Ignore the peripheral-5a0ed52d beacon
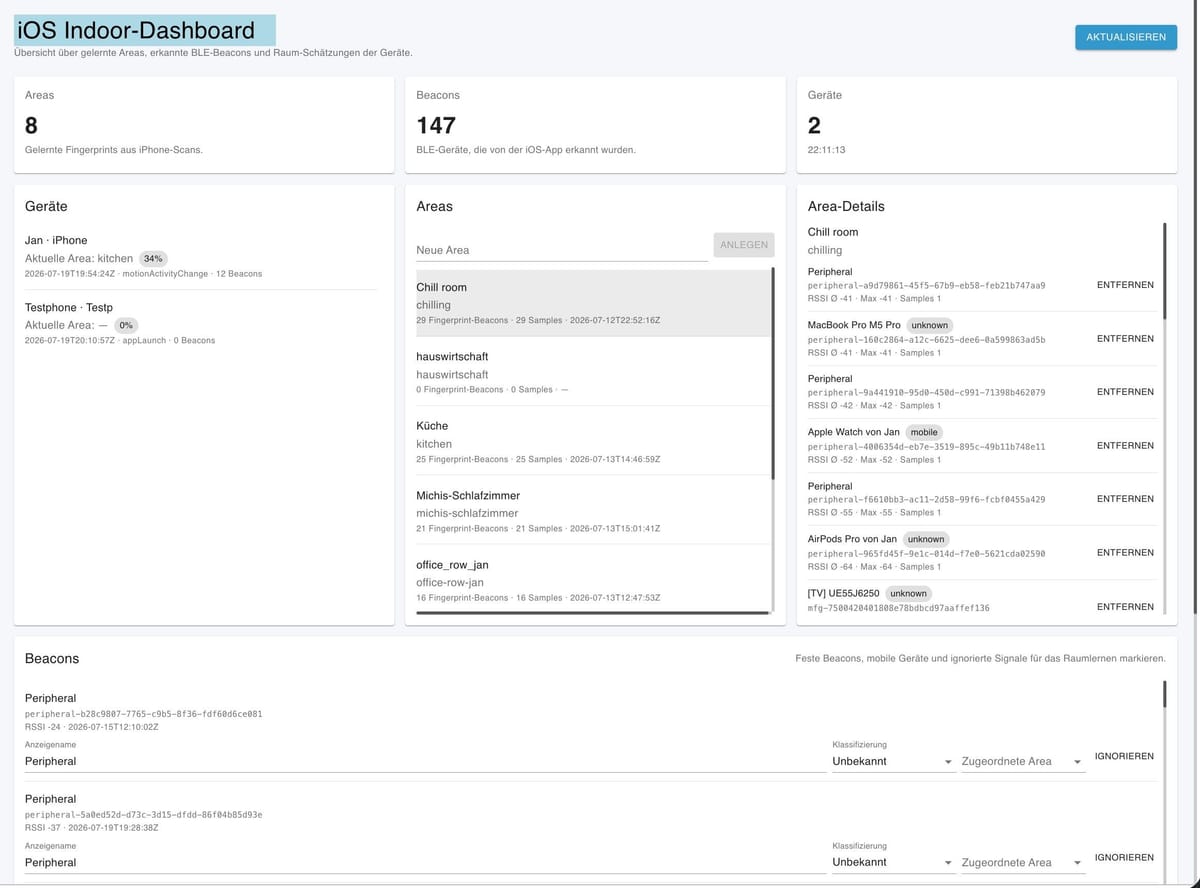This screenshot has width=1200, height=888. pos(1124,857)
